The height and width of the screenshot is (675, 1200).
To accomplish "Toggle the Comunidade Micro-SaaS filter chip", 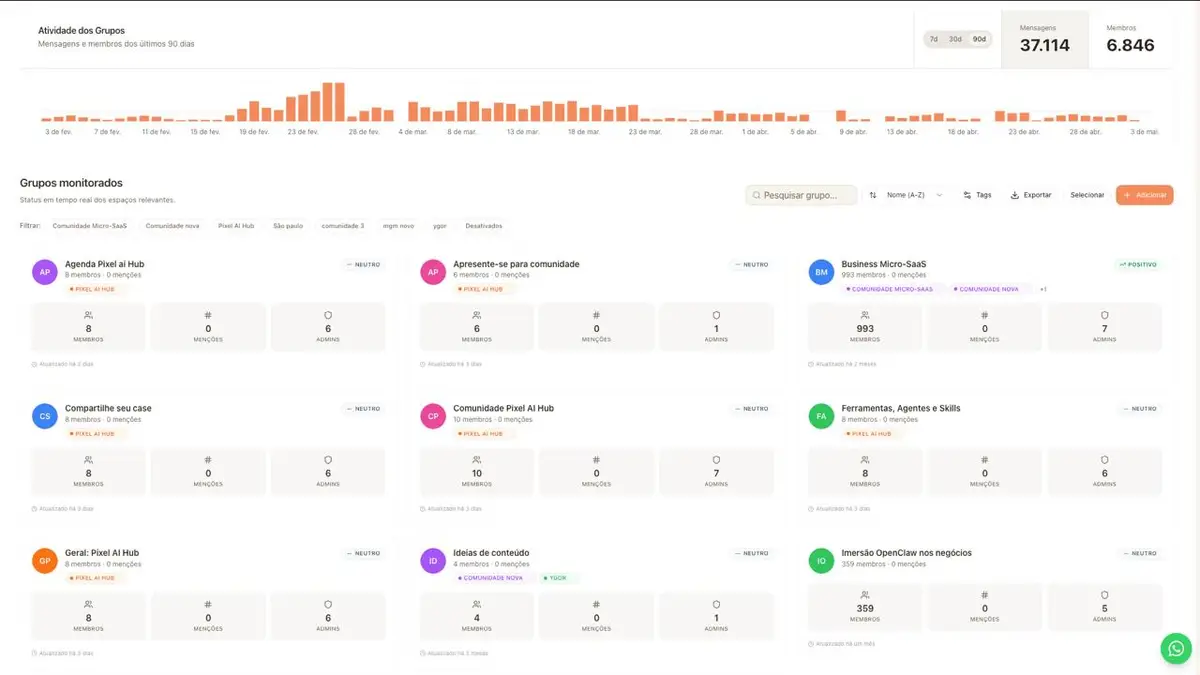I will 90,226.
